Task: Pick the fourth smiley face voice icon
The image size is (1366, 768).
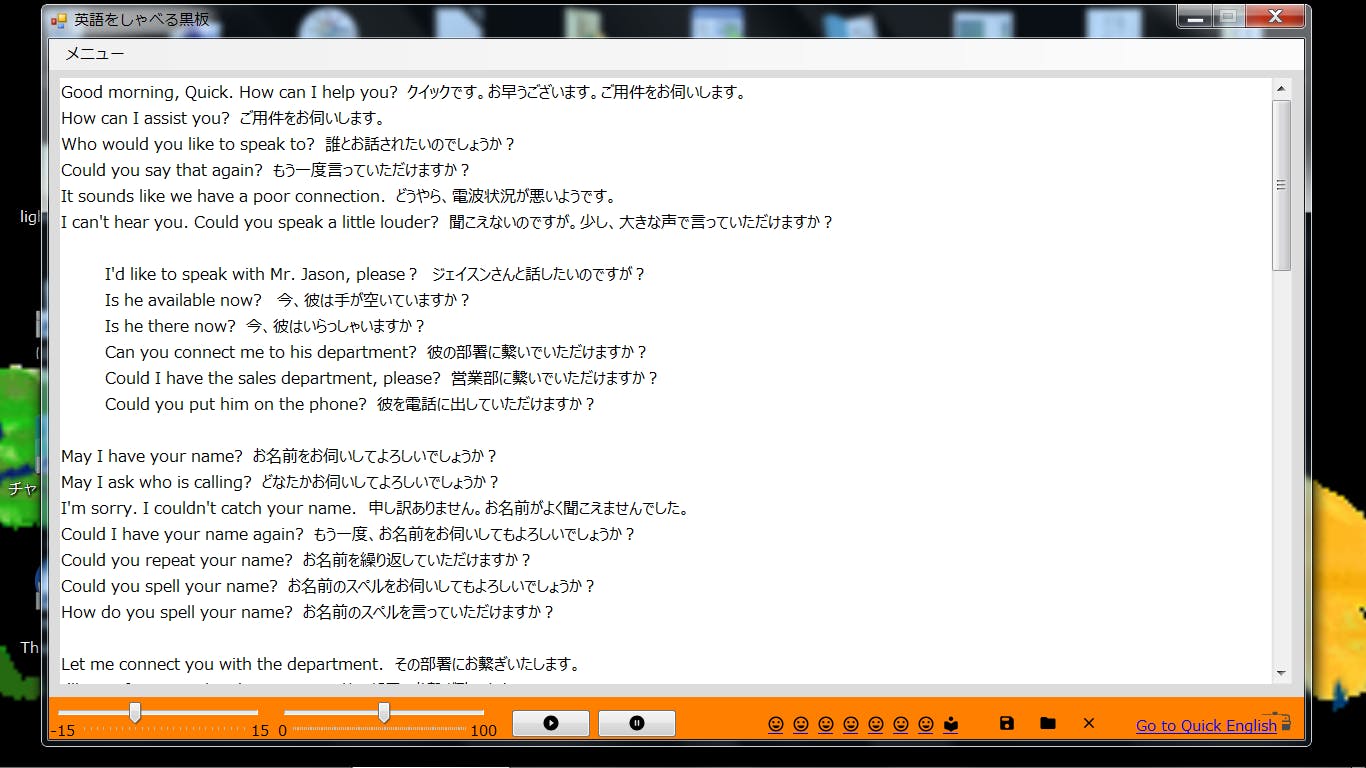Action: click(x=851, y=724)
